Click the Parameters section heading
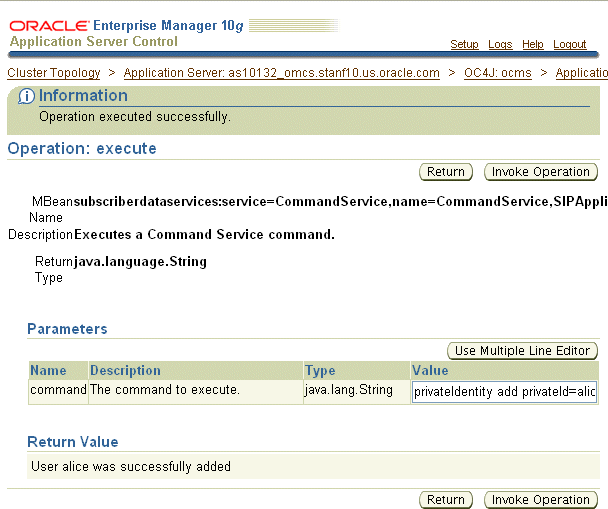The height and width of the screenshot is (509, 608). [x=67, y=329]
